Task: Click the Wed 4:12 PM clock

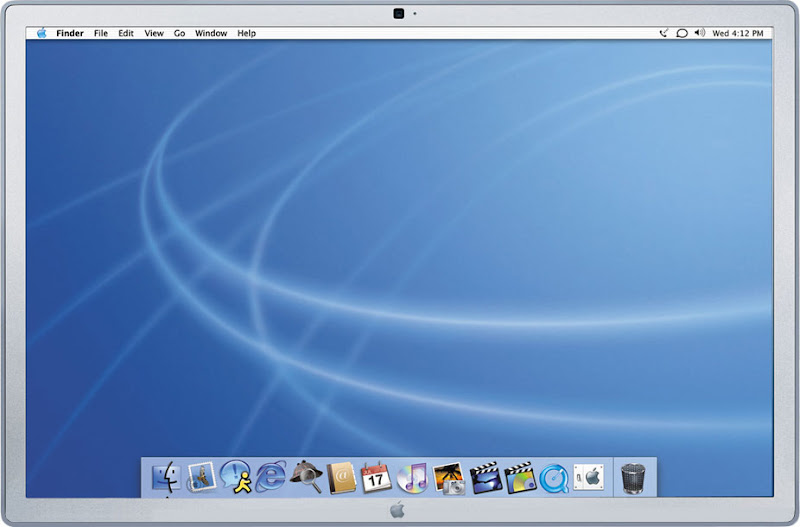Action: coord(738,33)
